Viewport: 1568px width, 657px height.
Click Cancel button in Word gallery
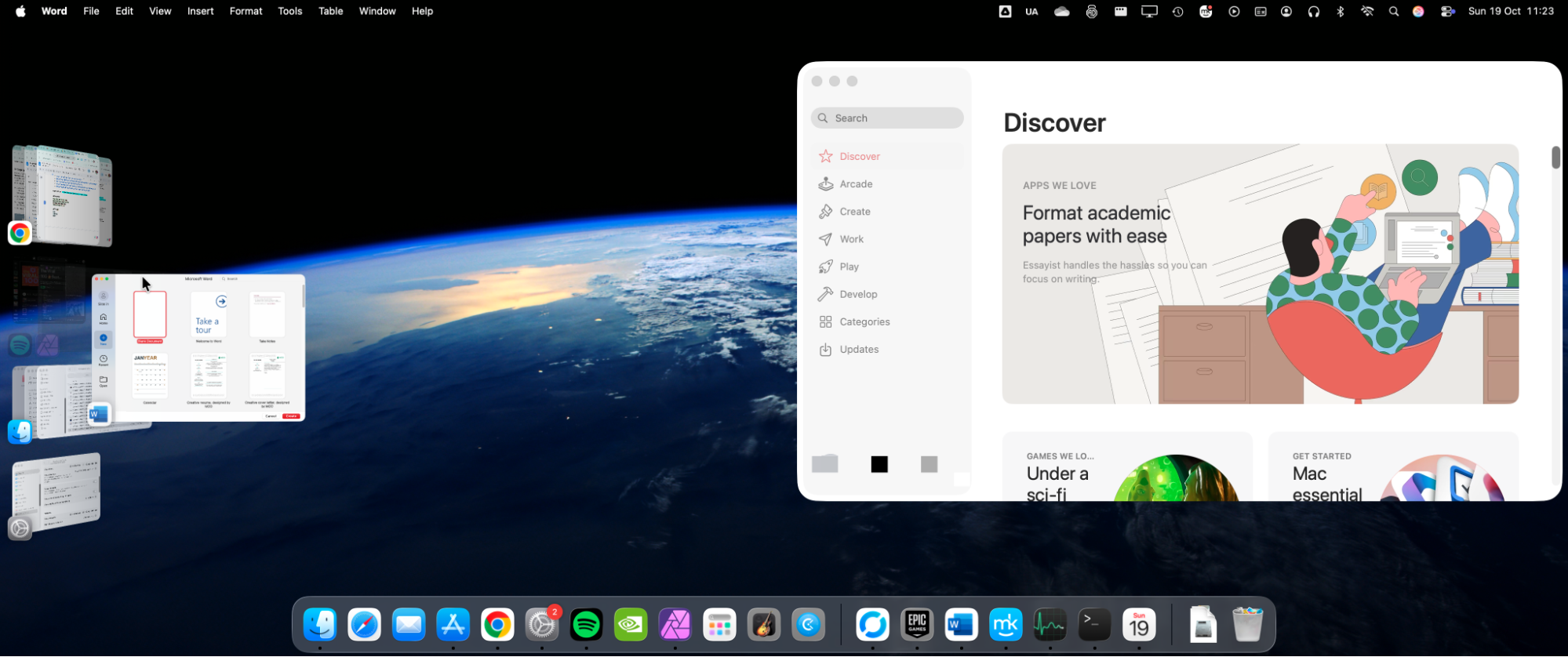[271, 416]
